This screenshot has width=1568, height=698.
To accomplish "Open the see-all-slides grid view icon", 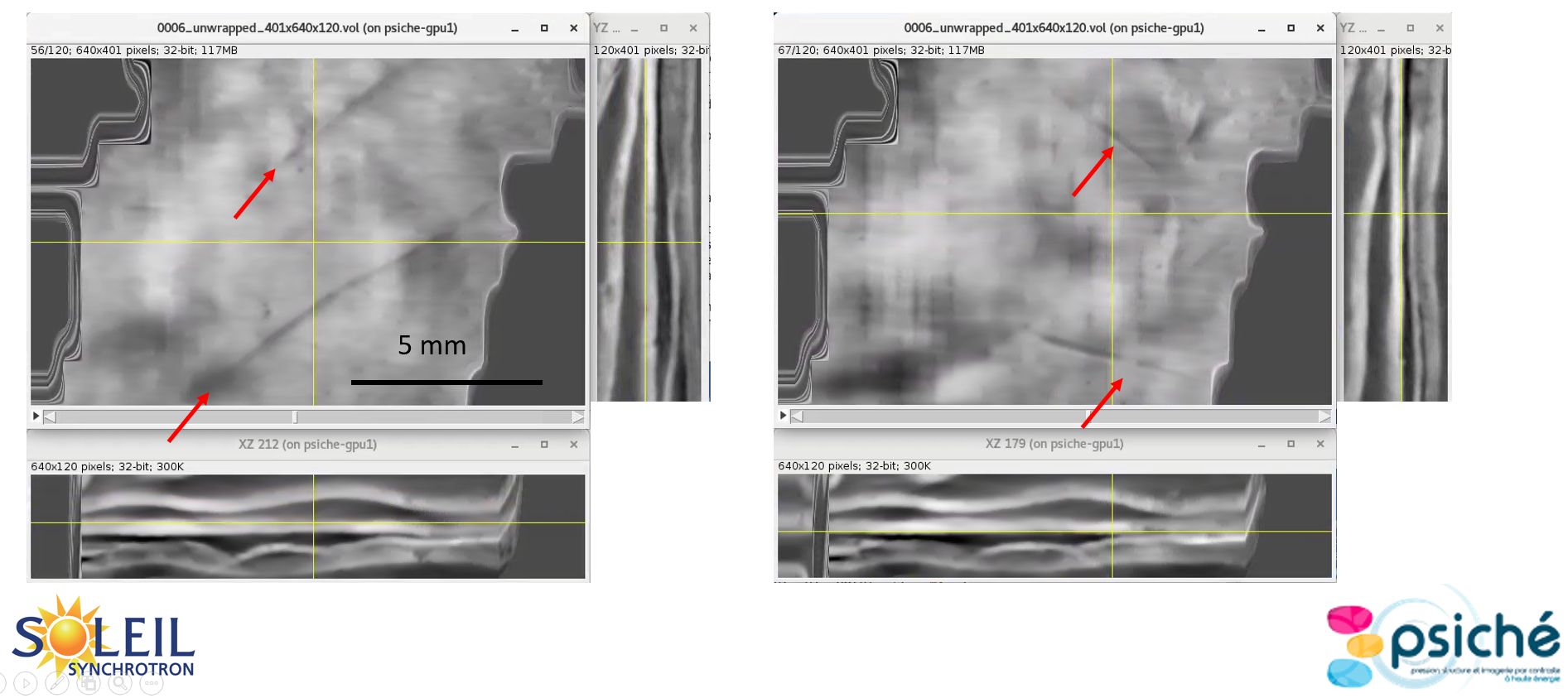I will pyautogui.click(x=89, y=683).
